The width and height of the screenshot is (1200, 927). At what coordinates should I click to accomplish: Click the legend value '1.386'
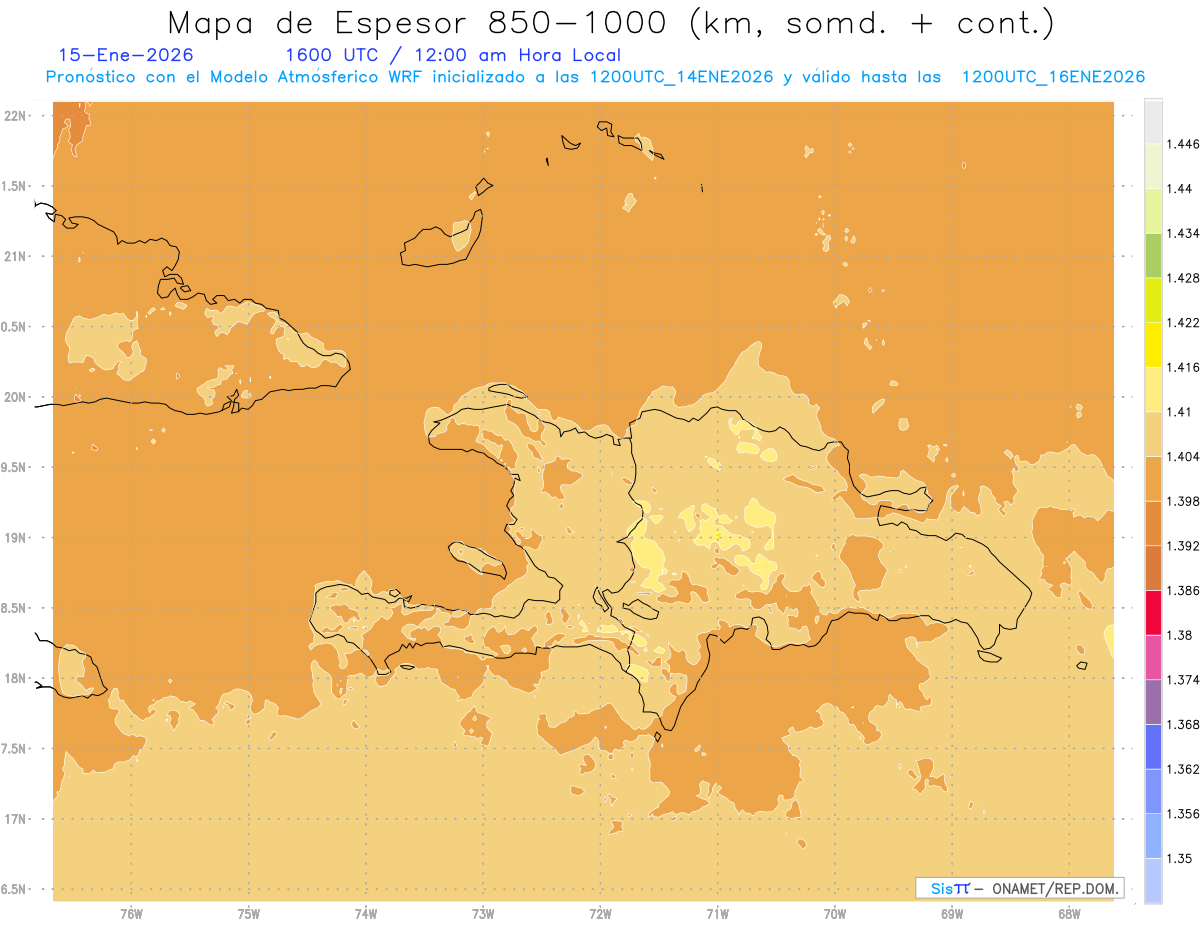click(1182, 591)
